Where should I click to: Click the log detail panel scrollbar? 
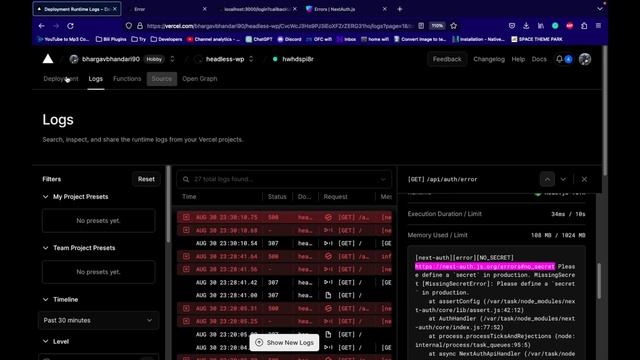pos(599,281)
